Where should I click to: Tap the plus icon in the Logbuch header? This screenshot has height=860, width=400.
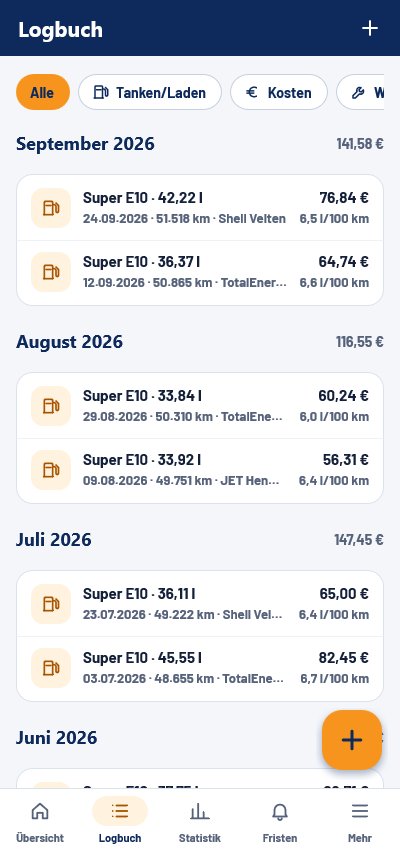[x=370, y=28]
